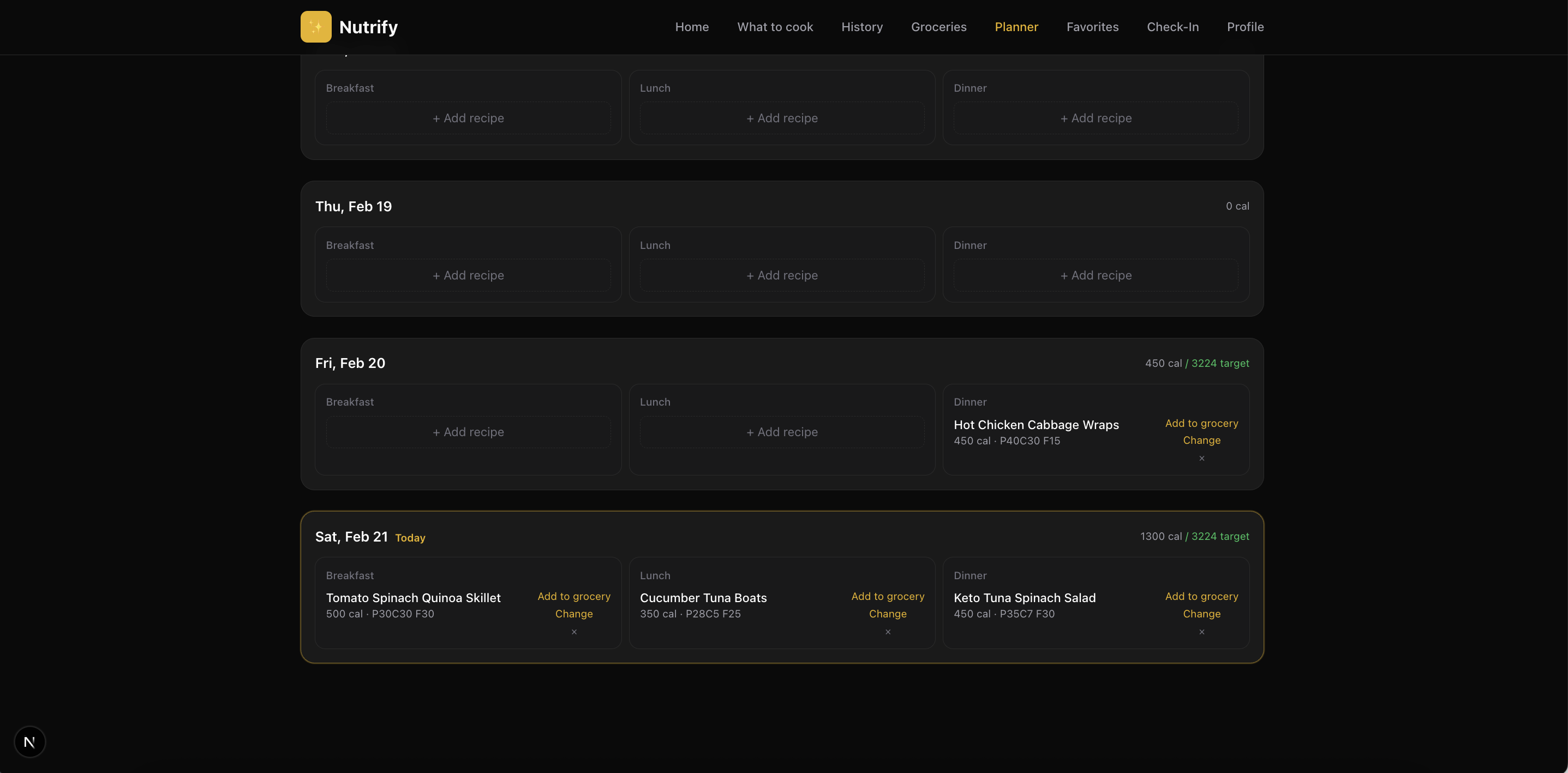Image resolution: width=1568 pixels, height=773 pixels.
Task: Add Keto Tuna Spinach Salad to grocery
Action: pos(1201,596)
